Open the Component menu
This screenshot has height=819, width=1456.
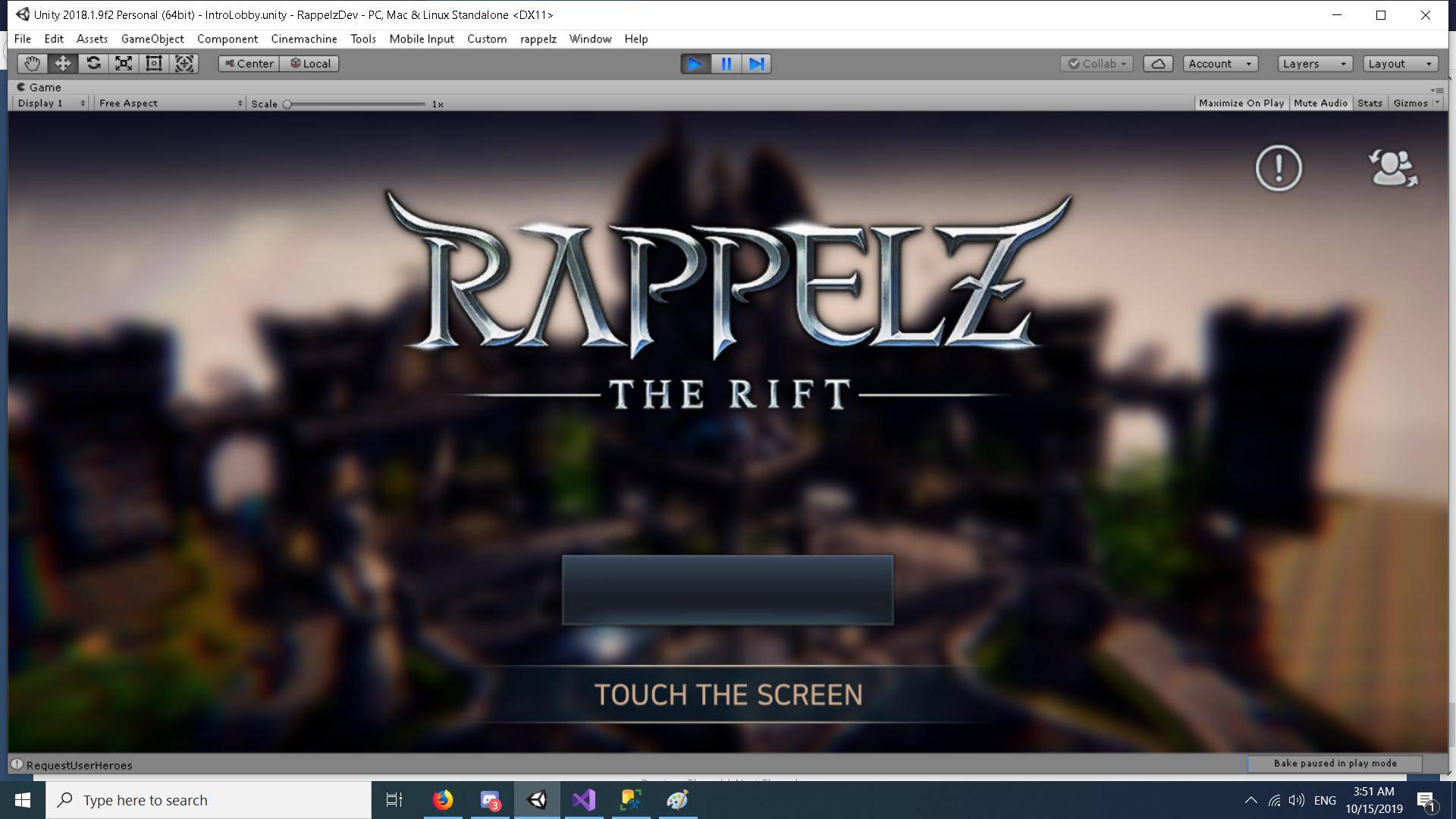227,39
